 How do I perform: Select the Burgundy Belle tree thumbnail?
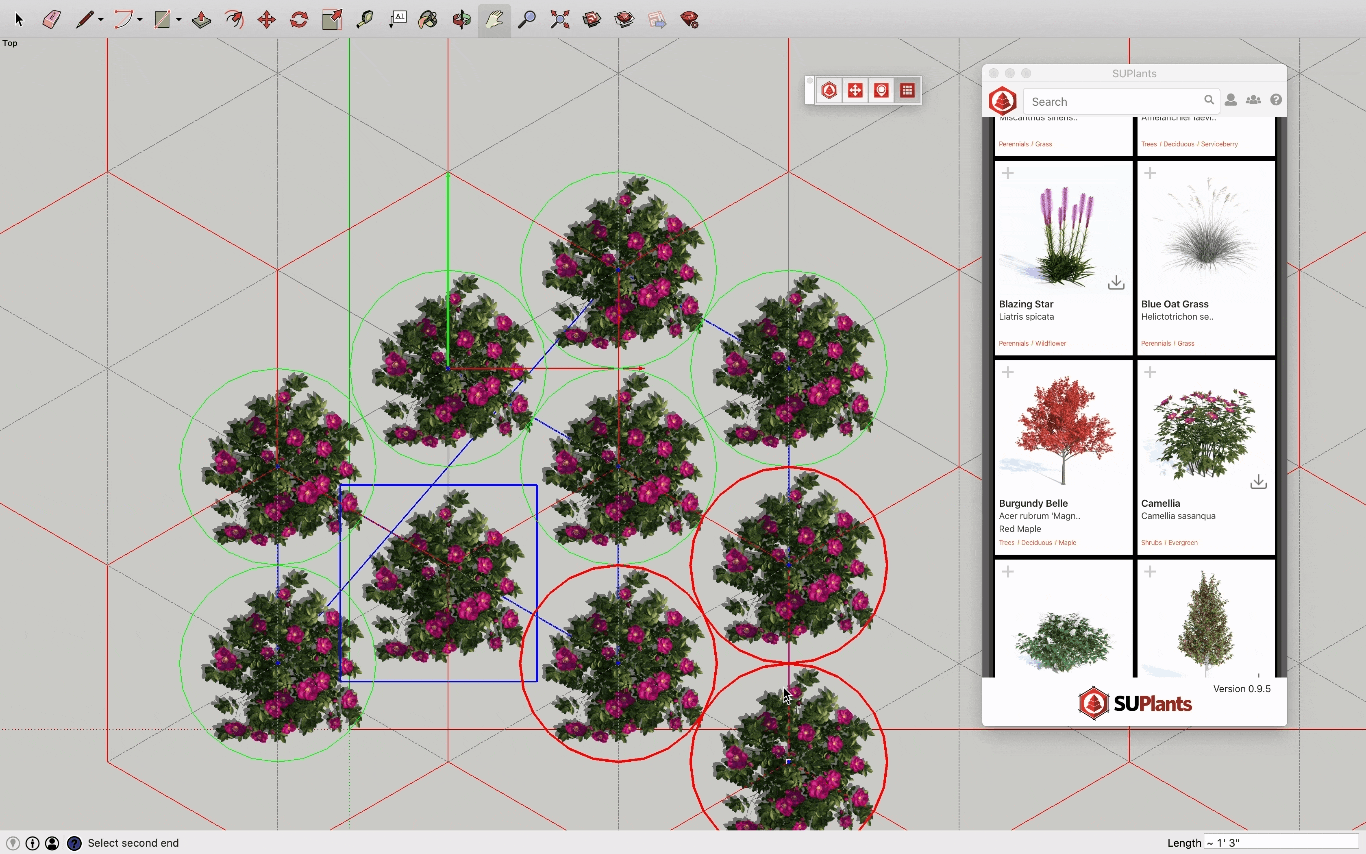click(x=1064, y=430)
